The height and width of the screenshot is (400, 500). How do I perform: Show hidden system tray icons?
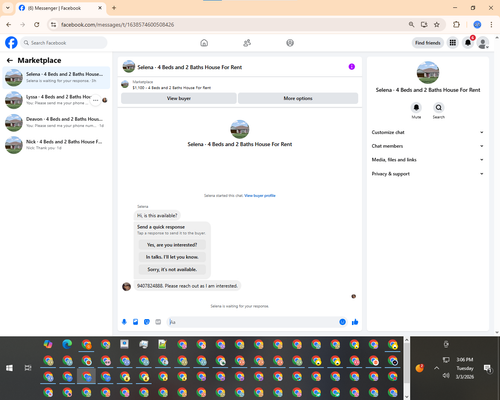coord(436,368)
